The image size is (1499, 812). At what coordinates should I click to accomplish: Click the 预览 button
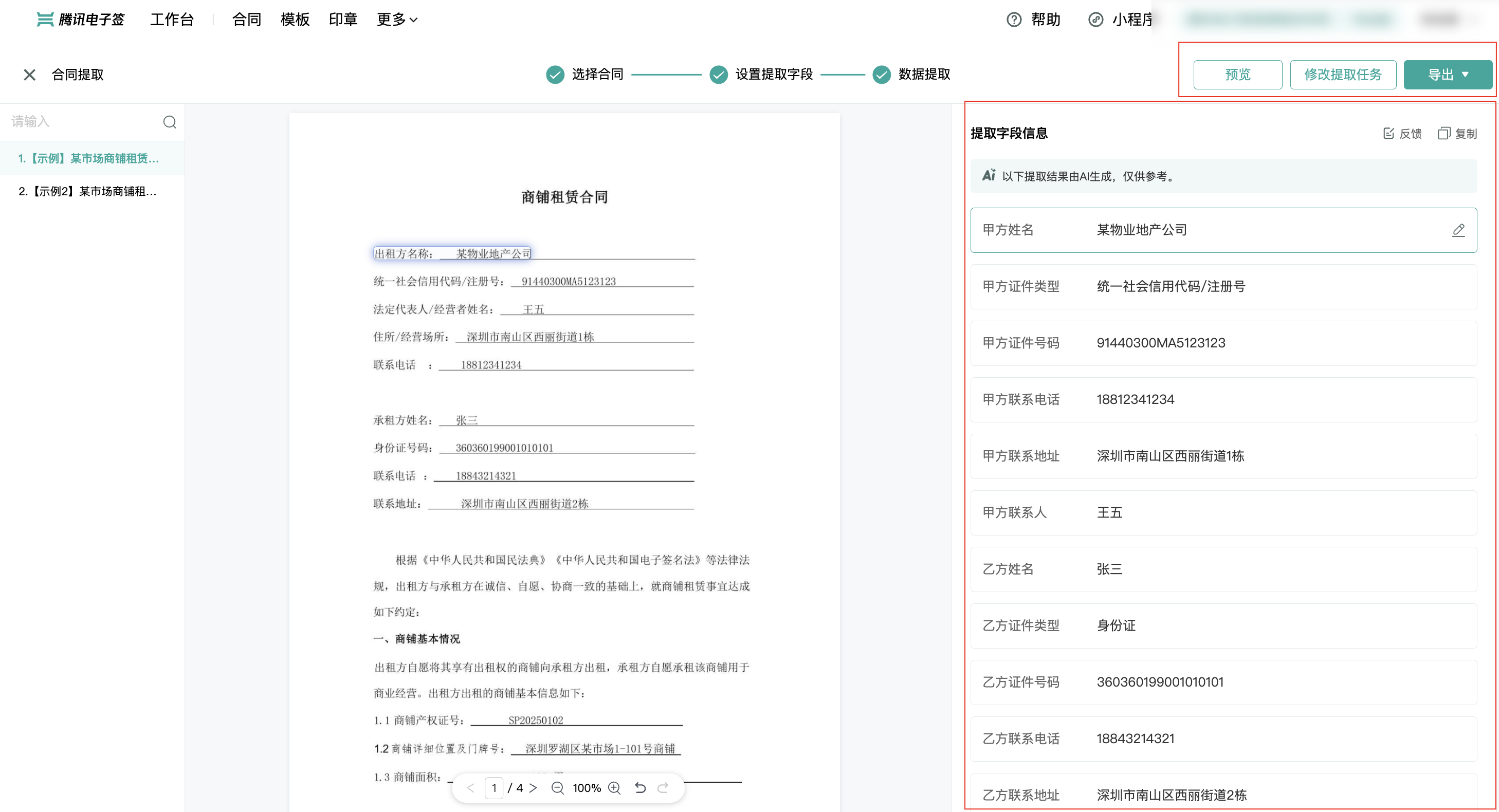click(1238, 75)
